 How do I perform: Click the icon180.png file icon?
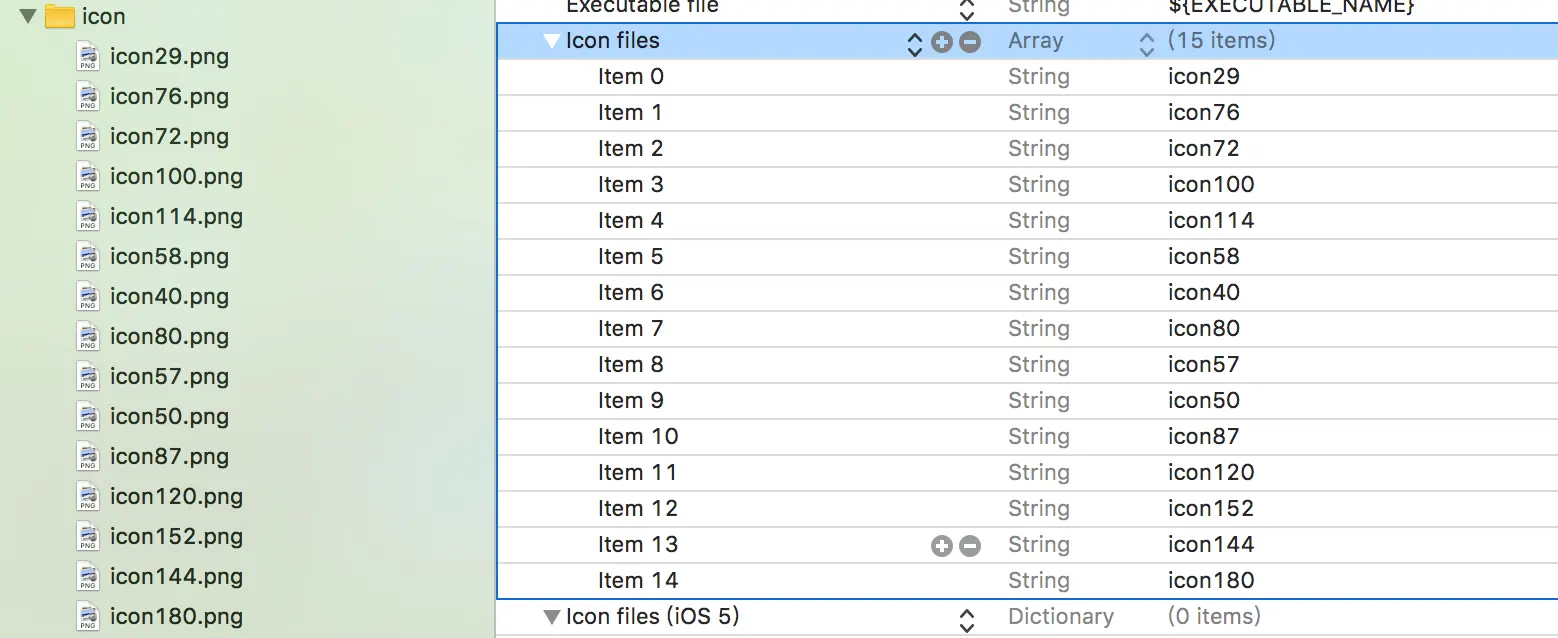tap(88, 617)
